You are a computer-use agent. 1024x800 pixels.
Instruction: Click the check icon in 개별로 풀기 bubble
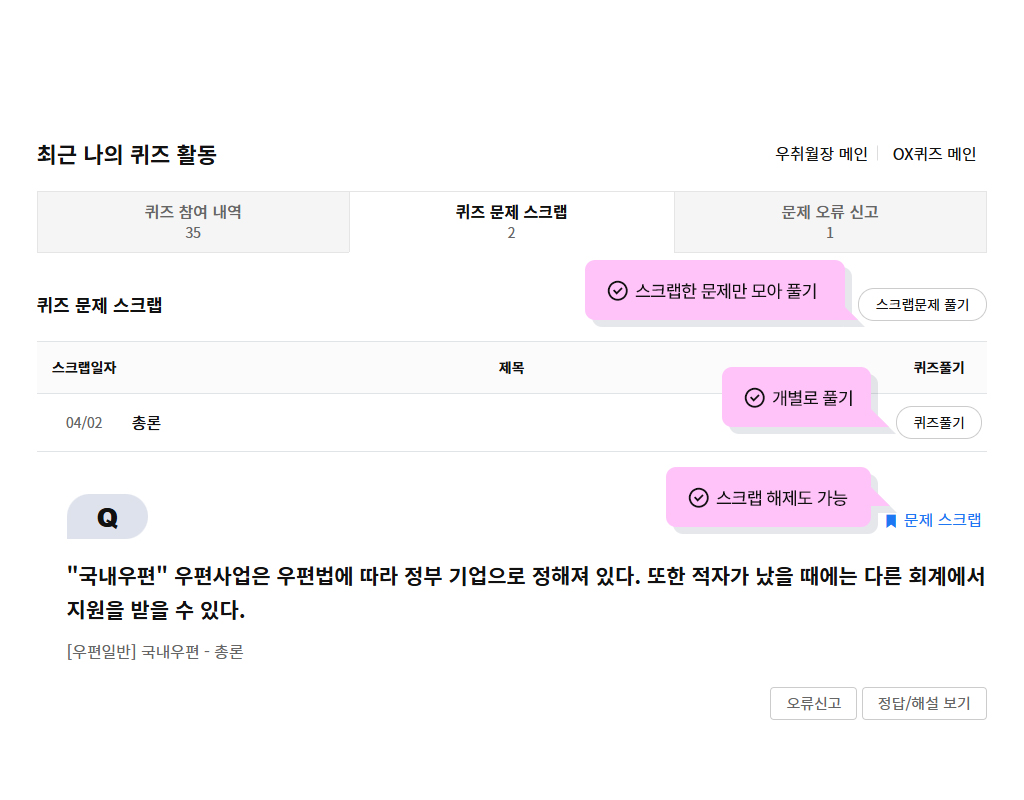click(x=754, y=398)
